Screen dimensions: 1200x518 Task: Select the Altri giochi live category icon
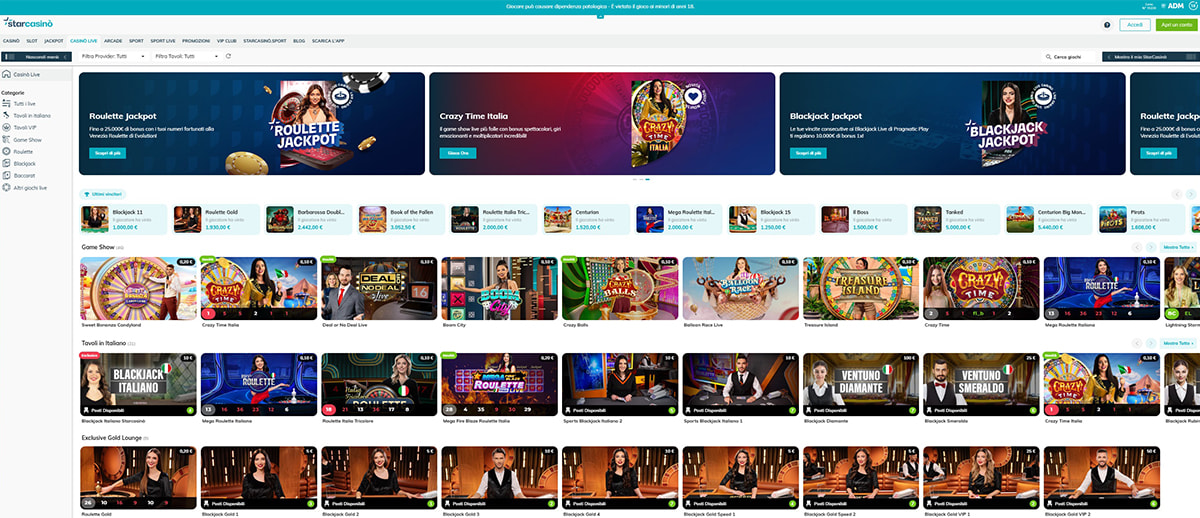point(7,187)
